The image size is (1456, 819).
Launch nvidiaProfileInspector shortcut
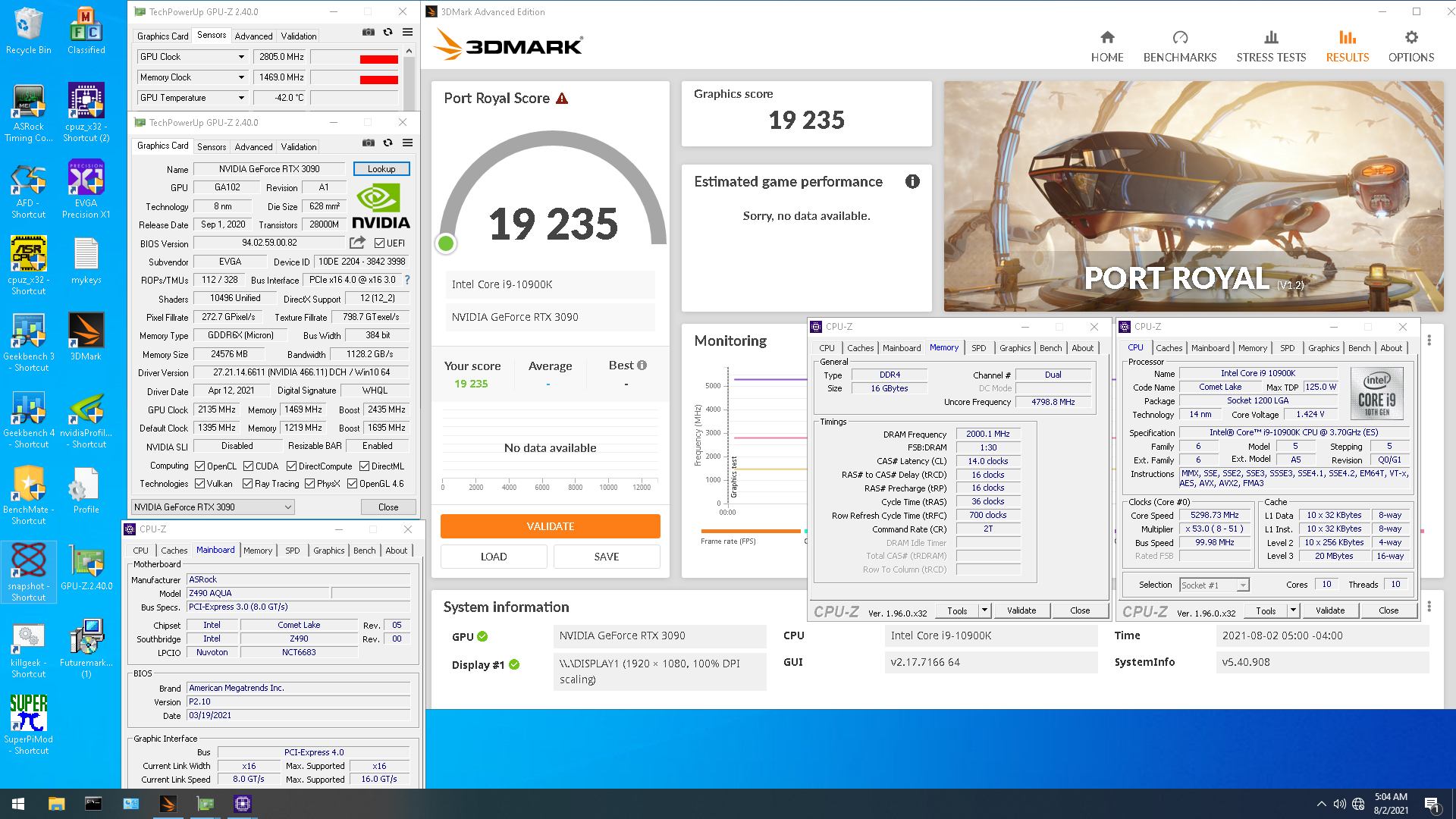pos(86,420)
